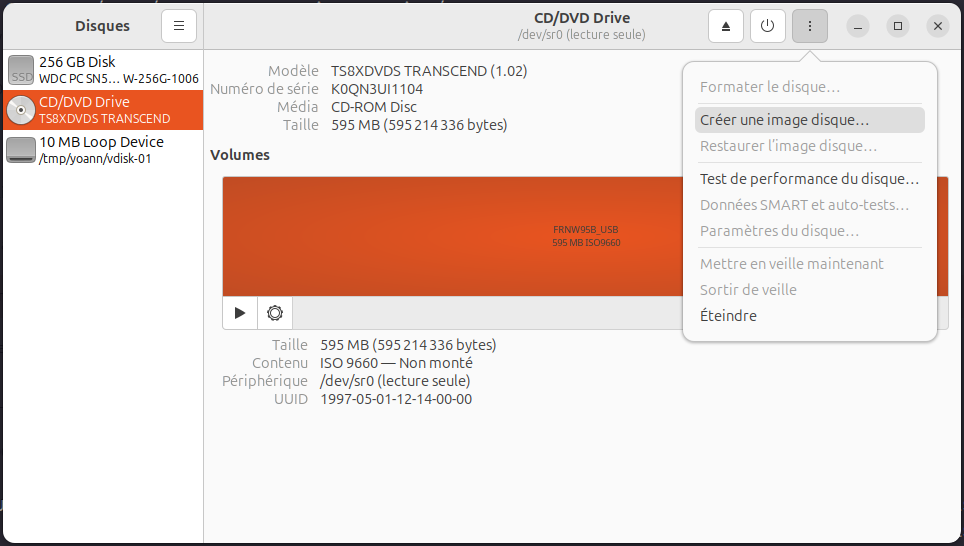The width and height of the screenshot is (964, 546).
Task: Close the Disques window
Action: [937, 26]
